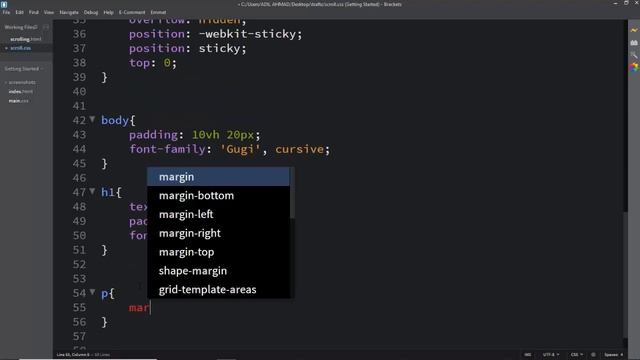Click line number 55 in gutter
The height and width of the screenshot is (360, 640).
tap(80, 307)
